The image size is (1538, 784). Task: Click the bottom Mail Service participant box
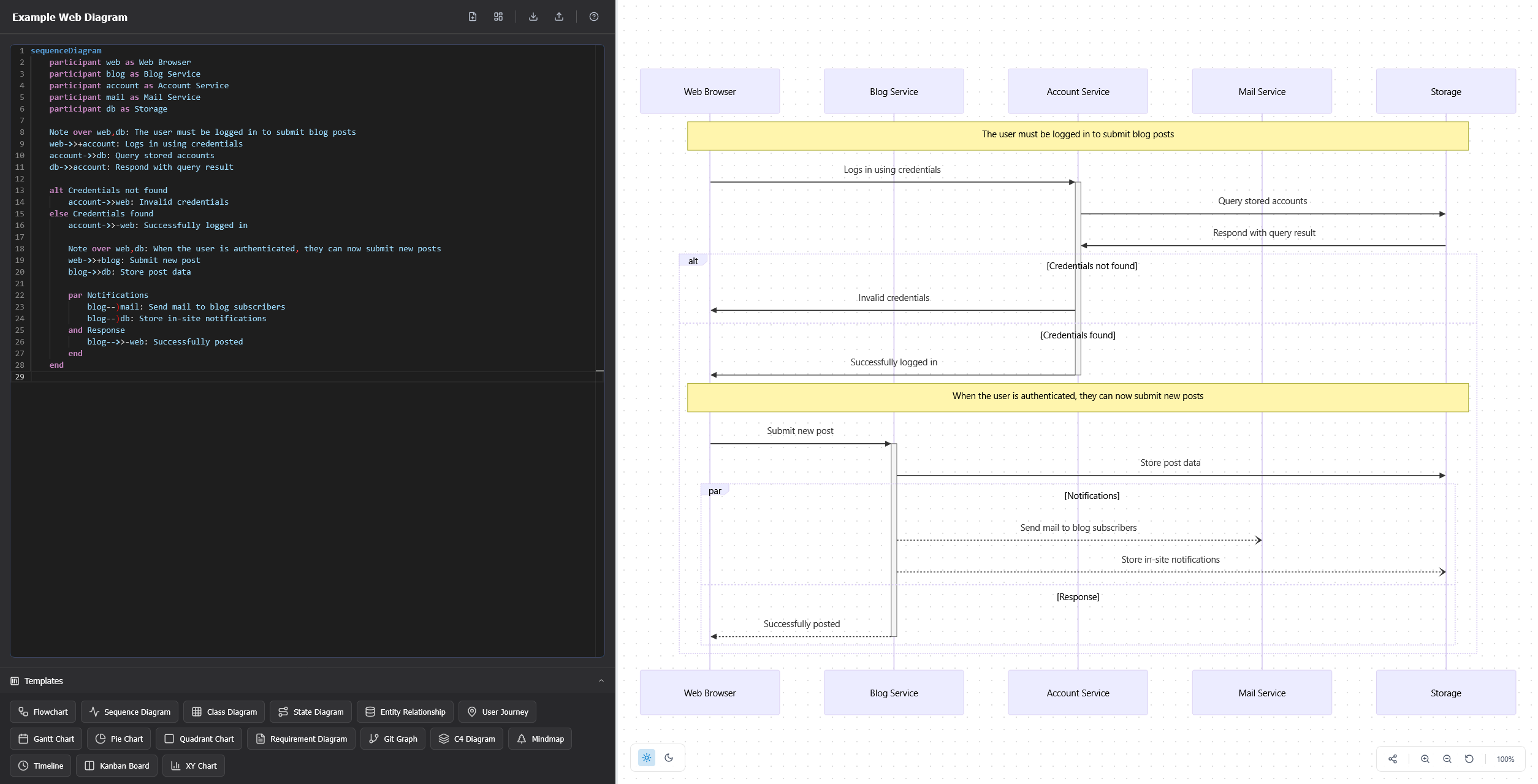(x=1262, y=693)
